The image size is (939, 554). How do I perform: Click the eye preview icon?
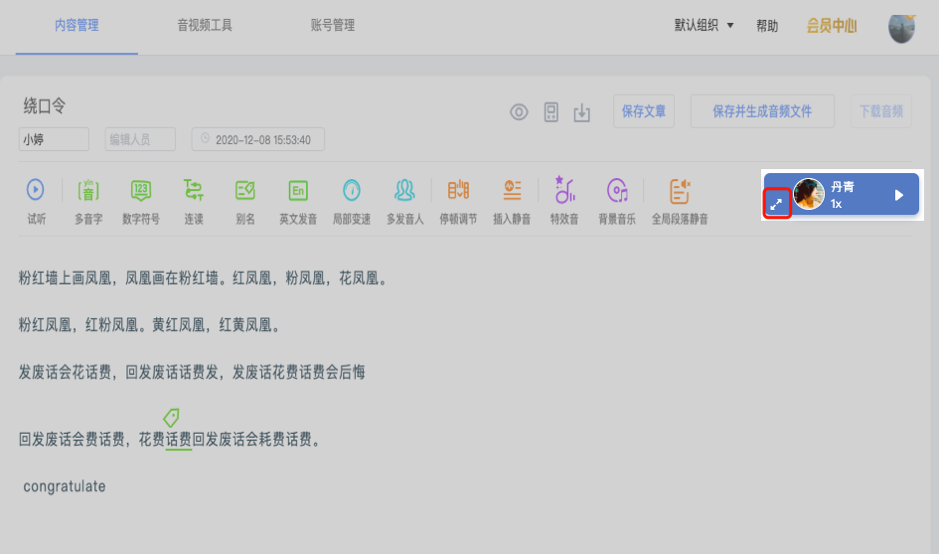(519, 112)
